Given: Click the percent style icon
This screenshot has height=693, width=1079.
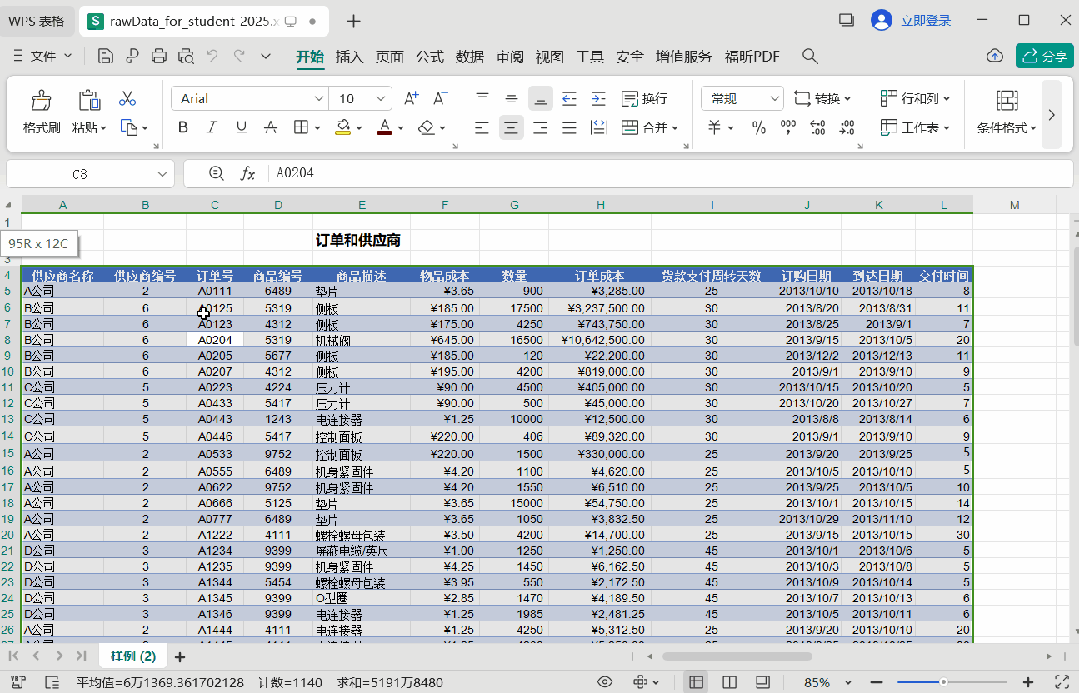Looking at the screenshot, I should click(758, 127).
